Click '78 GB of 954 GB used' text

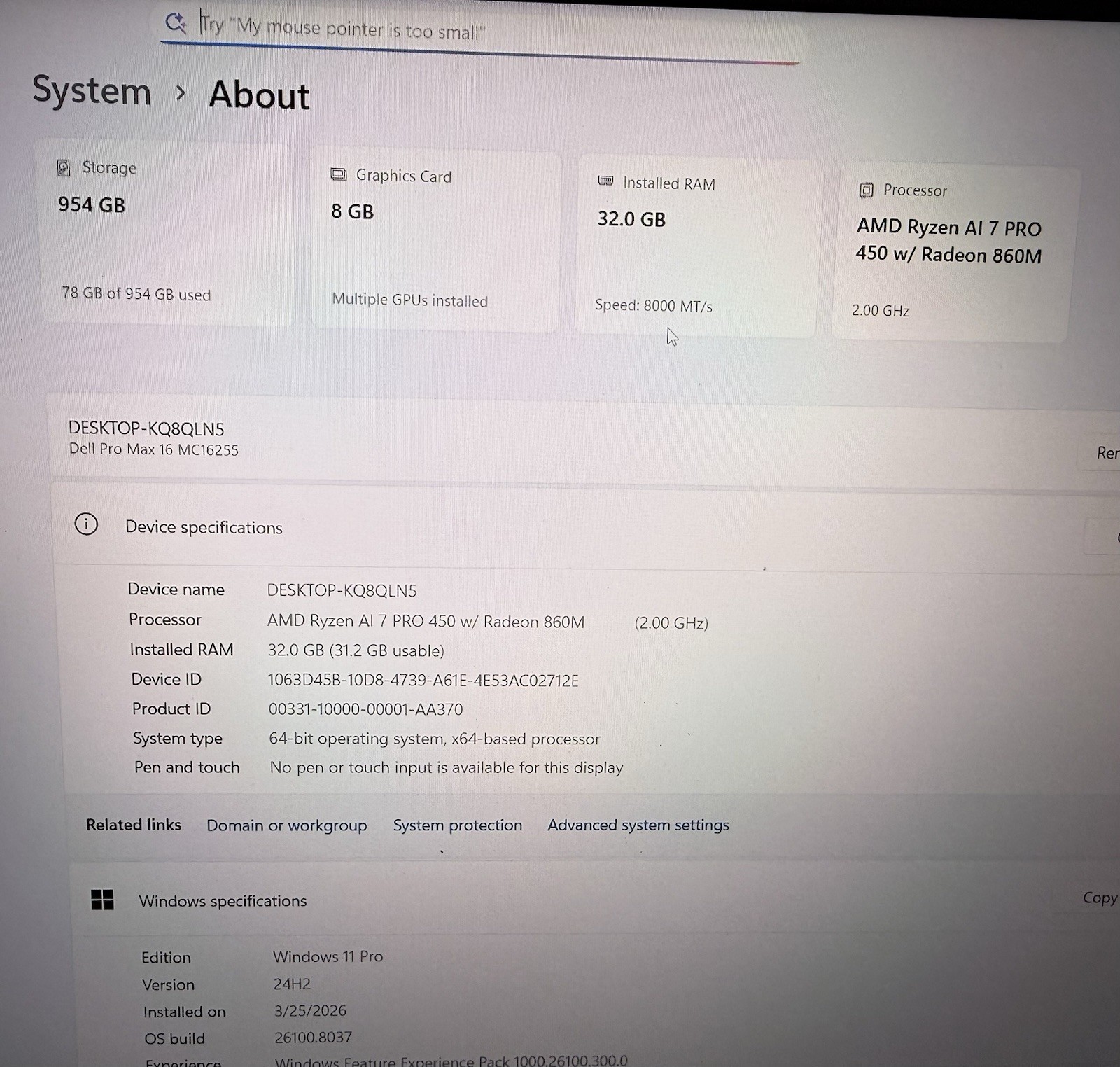click(136, 294)
